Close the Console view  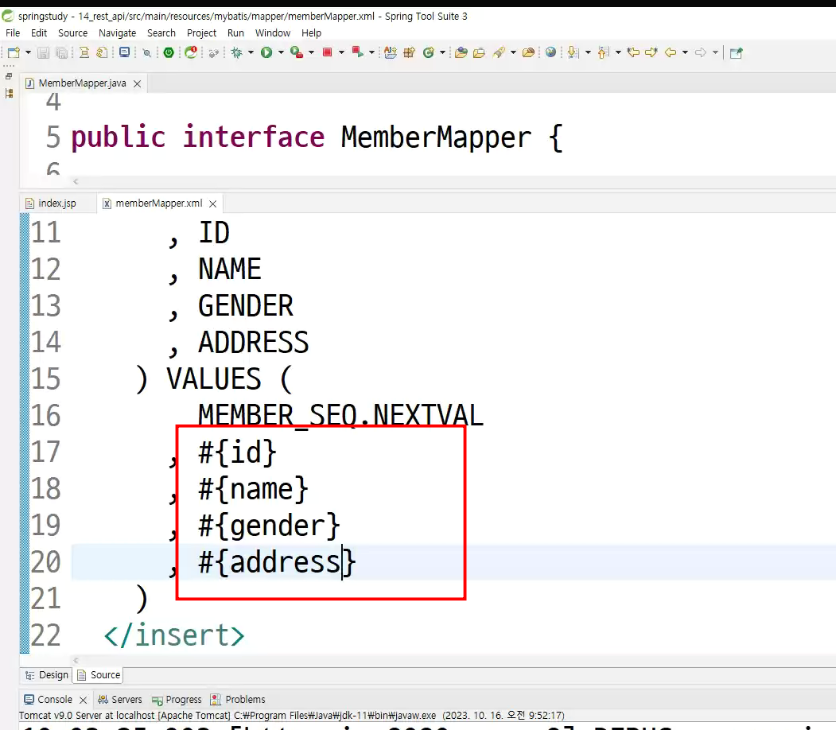(x=83, y=700)
